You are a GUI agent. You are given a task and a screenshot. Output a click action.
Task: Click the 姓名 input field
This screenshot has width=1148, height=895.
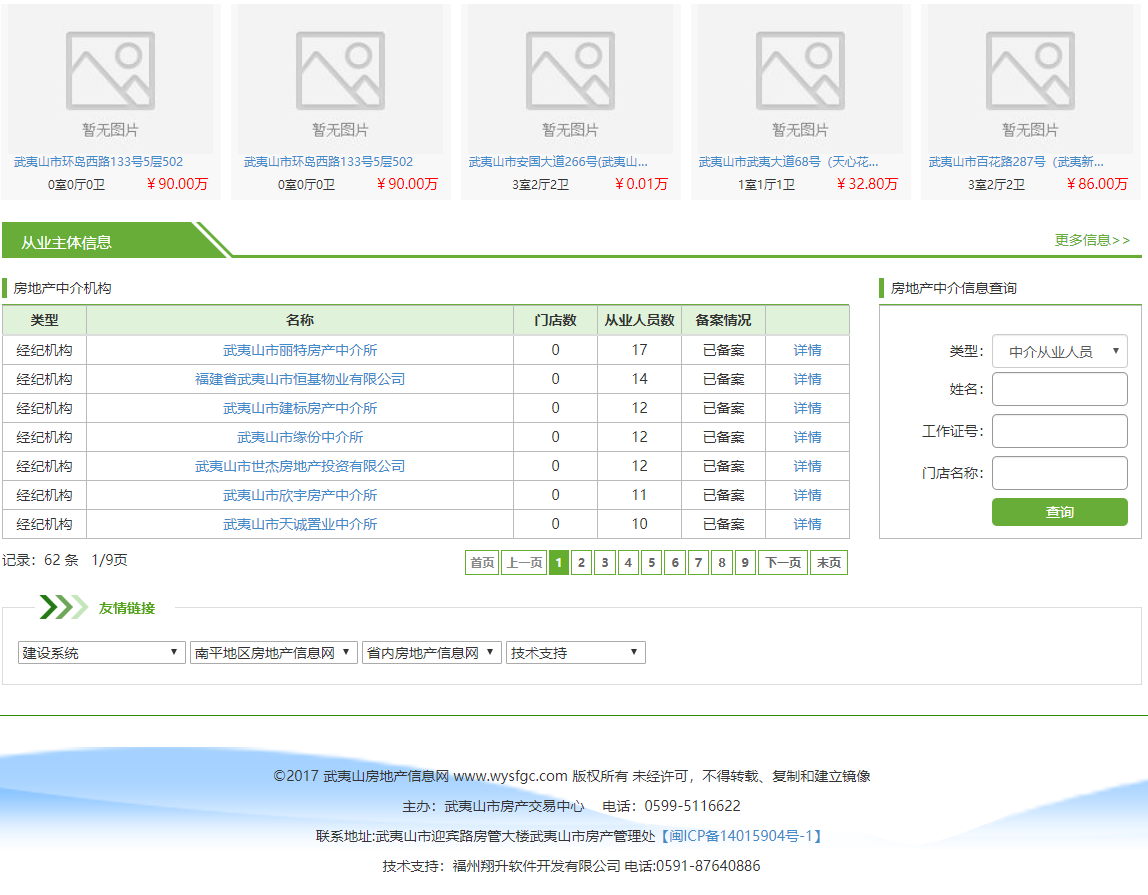click(x=1059, y=389)
